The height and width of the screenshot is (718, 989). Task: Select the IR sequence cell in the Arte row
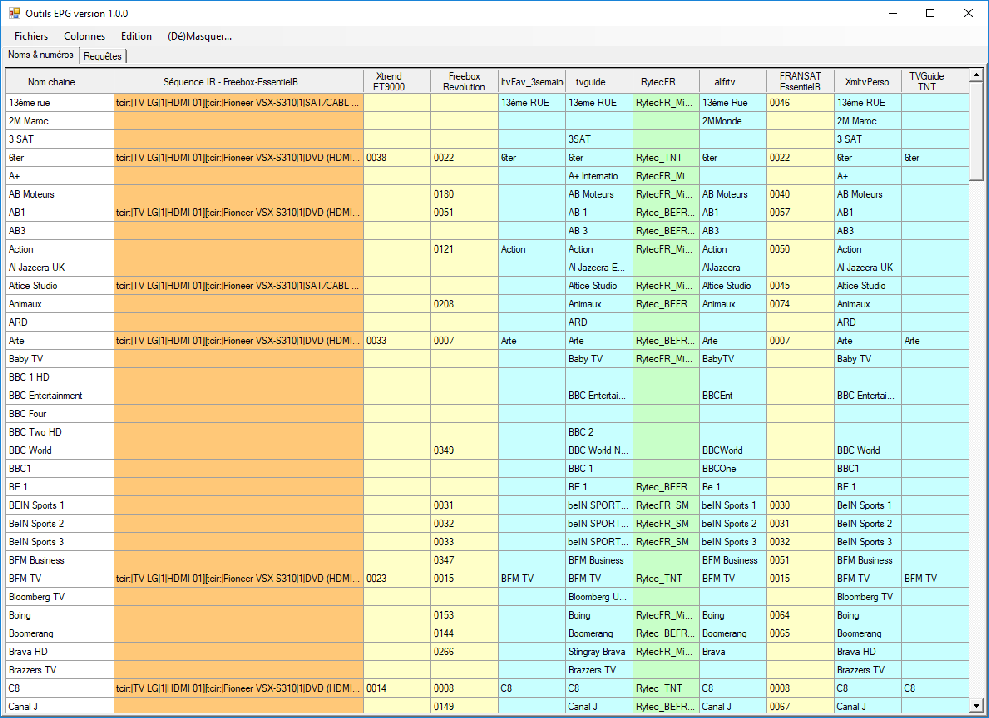pyautogui.click(x=239, y=341)
